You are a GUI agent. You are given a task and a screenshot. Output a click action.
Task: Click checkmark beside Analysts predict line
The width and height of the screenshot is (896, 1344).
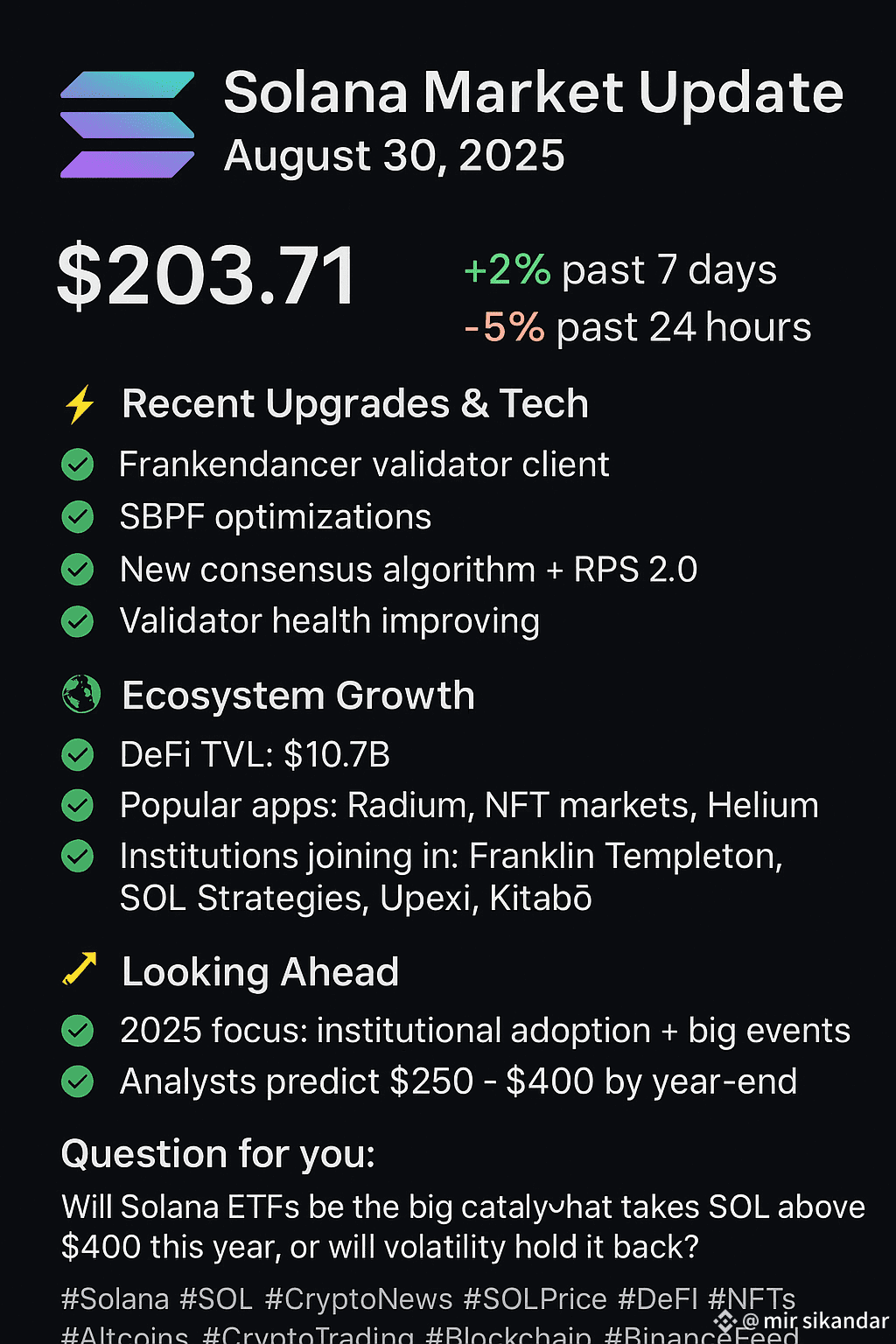coord(78,1082)
